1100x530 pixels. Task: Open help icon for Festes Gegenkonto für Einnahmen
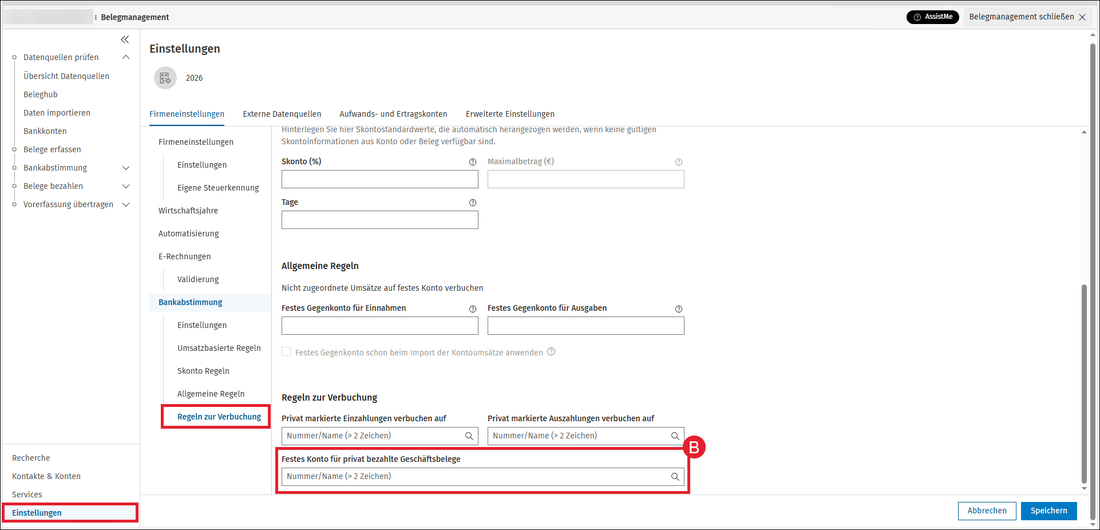pyautogui.click(x=472, y=308)
